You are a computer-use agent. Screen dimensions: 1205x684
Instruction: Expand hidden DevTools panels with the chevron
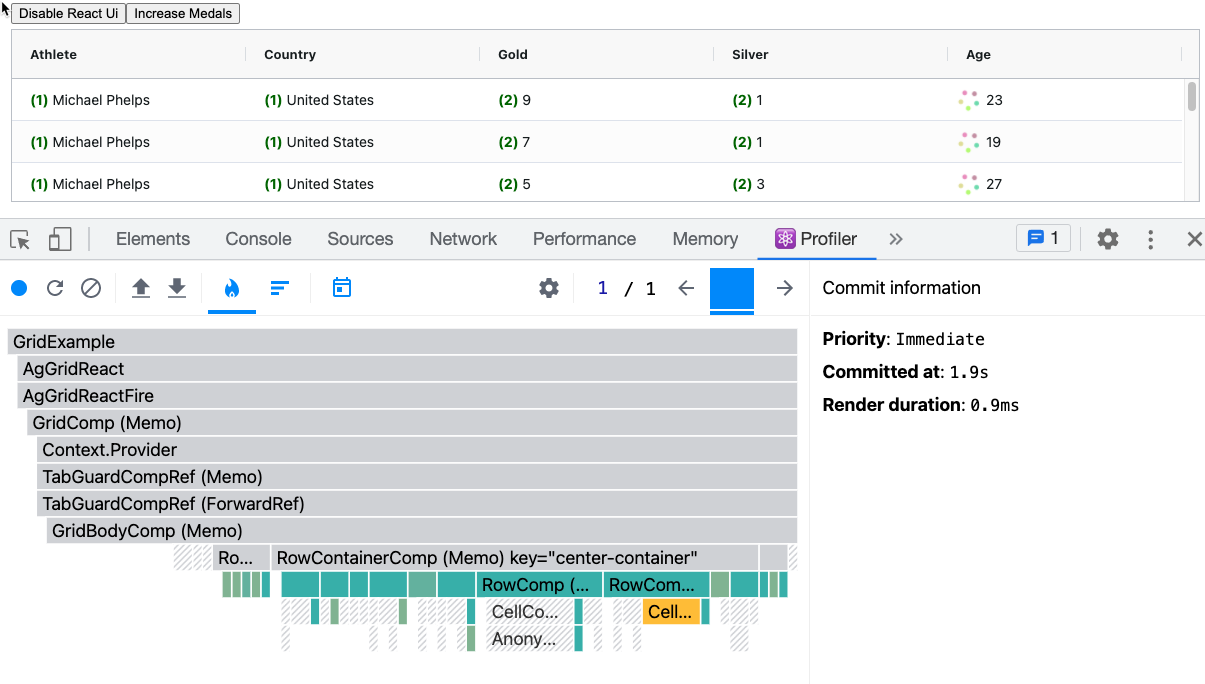pos(896,239)
